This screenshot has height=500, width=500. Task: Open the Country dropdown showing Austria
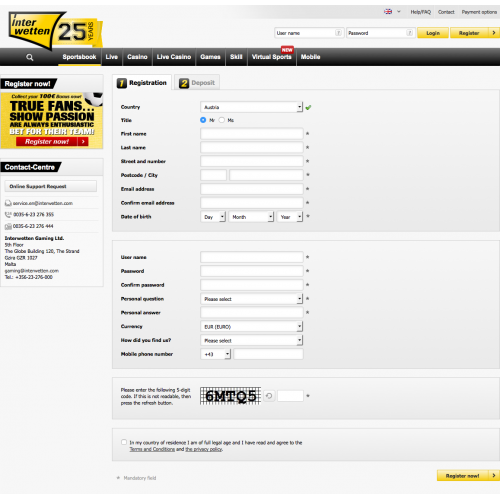coord(252,107)
